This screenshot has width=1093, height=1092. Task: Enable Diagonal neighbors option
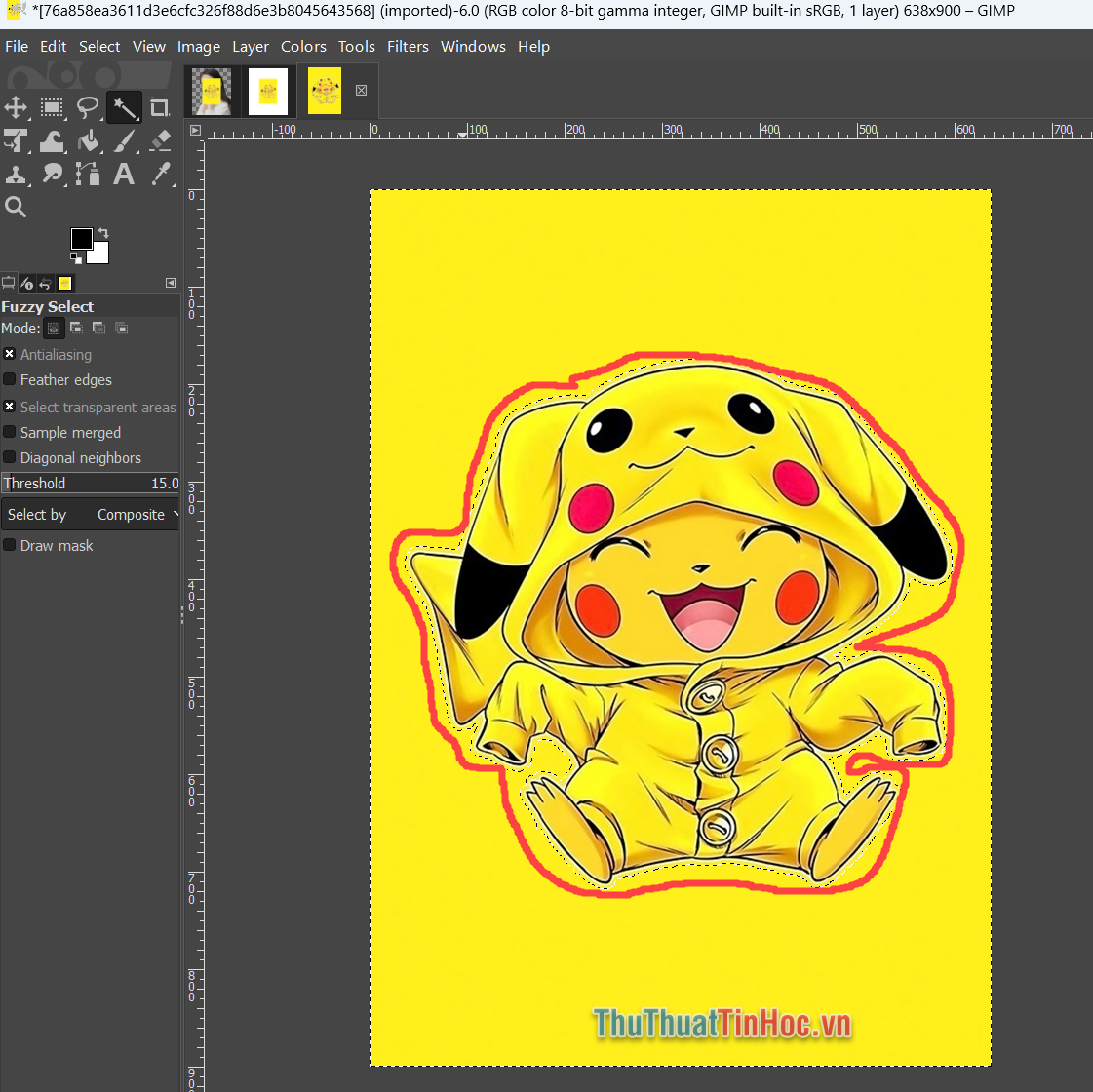9,458
